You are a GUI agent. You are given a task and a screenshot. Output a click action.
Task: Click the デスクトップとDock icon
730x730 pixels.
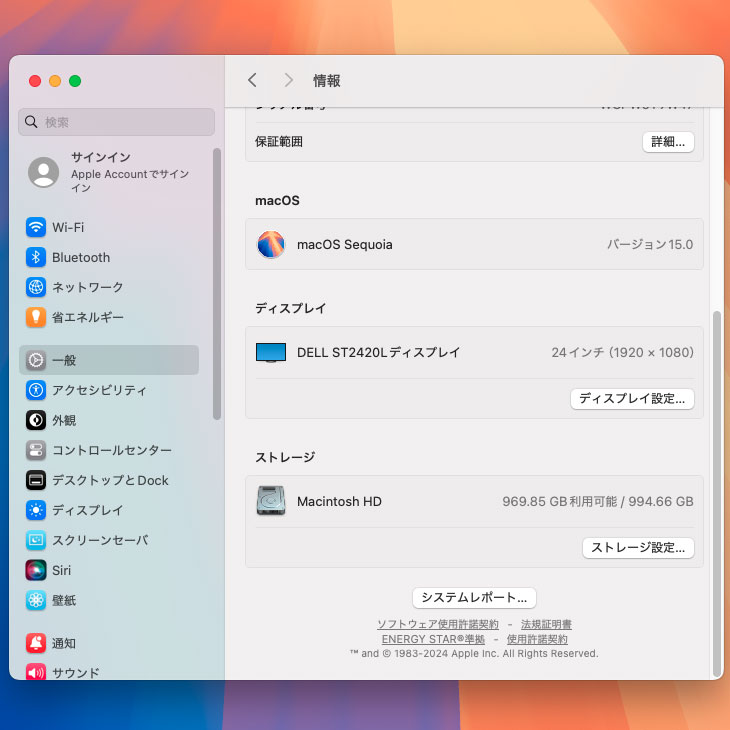(36, 480)
